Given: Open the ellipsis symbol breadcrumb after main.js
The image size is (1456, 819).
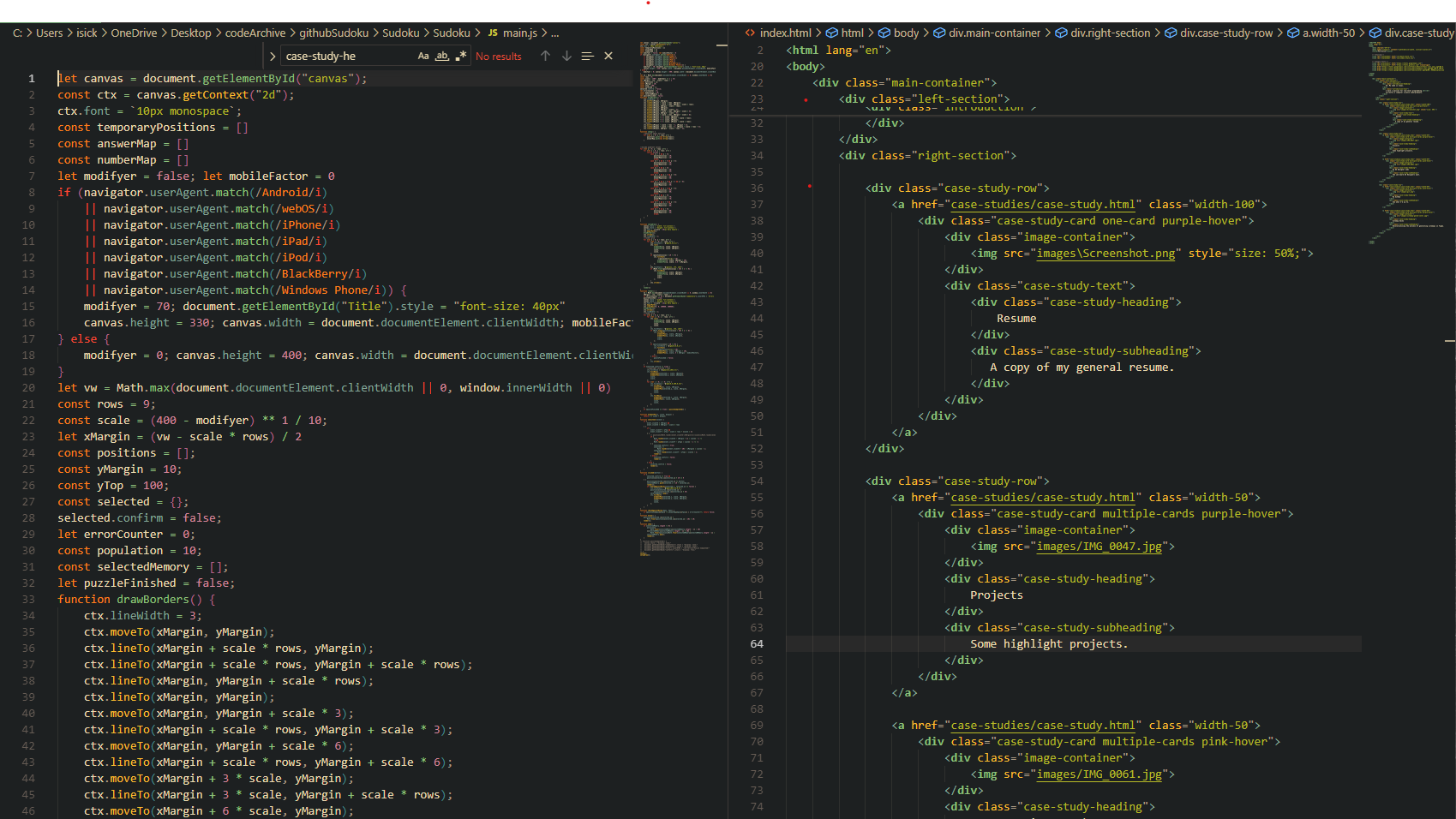Looking at the screenshot, I should point(555,33).
